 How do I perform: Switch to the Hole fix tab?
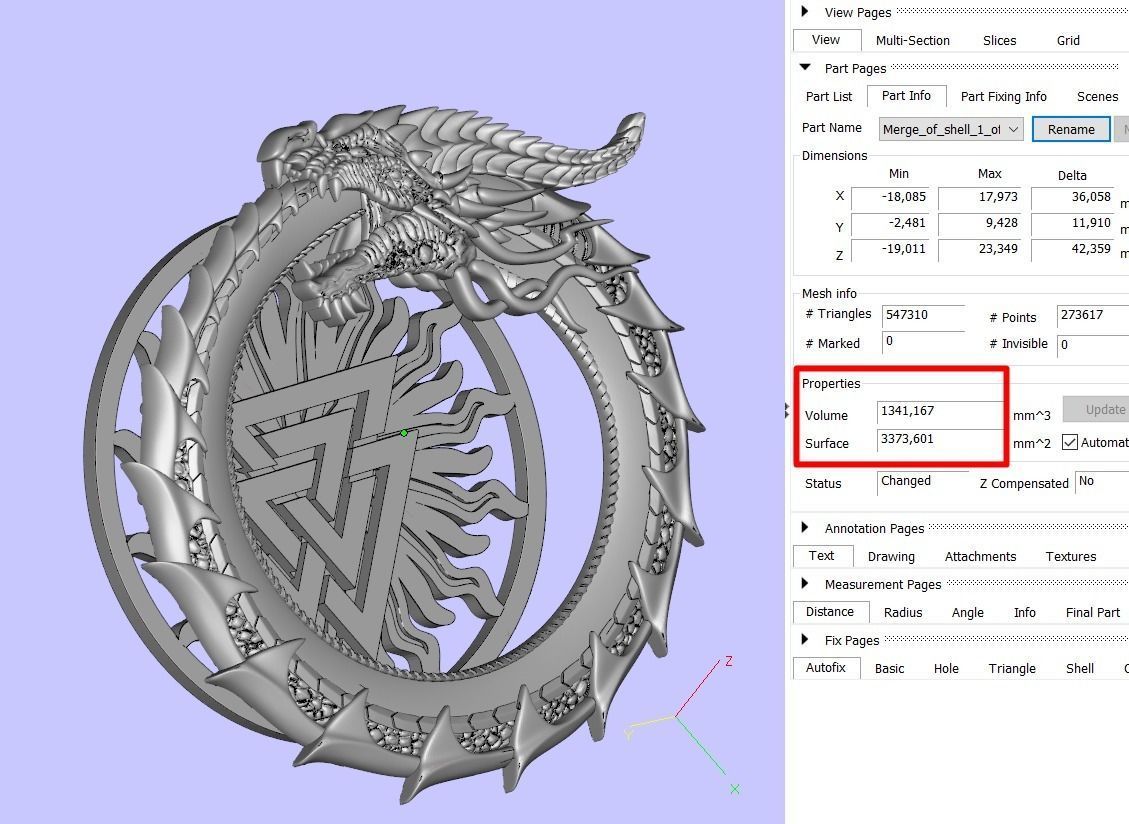point(946,669)
